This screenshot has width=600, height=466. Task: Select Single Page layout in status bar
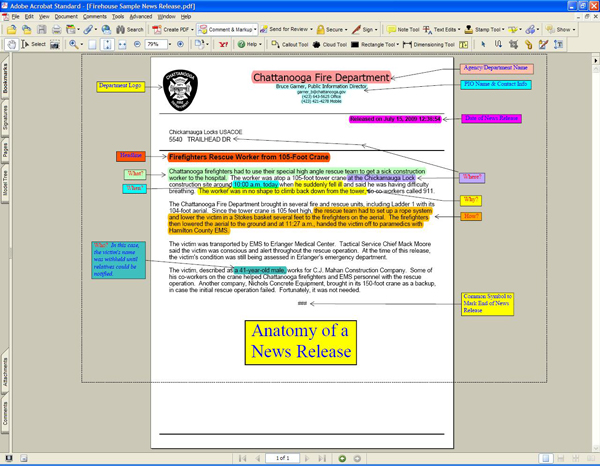[546, 458]
